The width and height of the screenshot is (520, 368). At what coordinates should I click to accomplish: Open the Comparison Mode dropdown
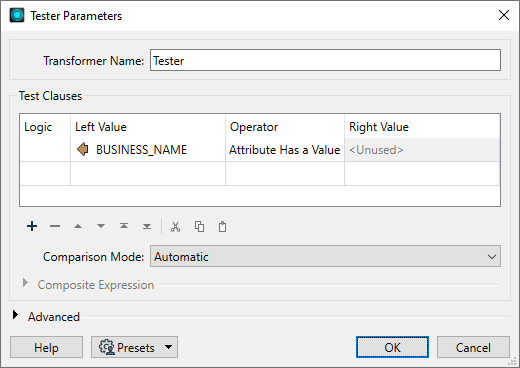pyautogui.click(x=325, y=256)
